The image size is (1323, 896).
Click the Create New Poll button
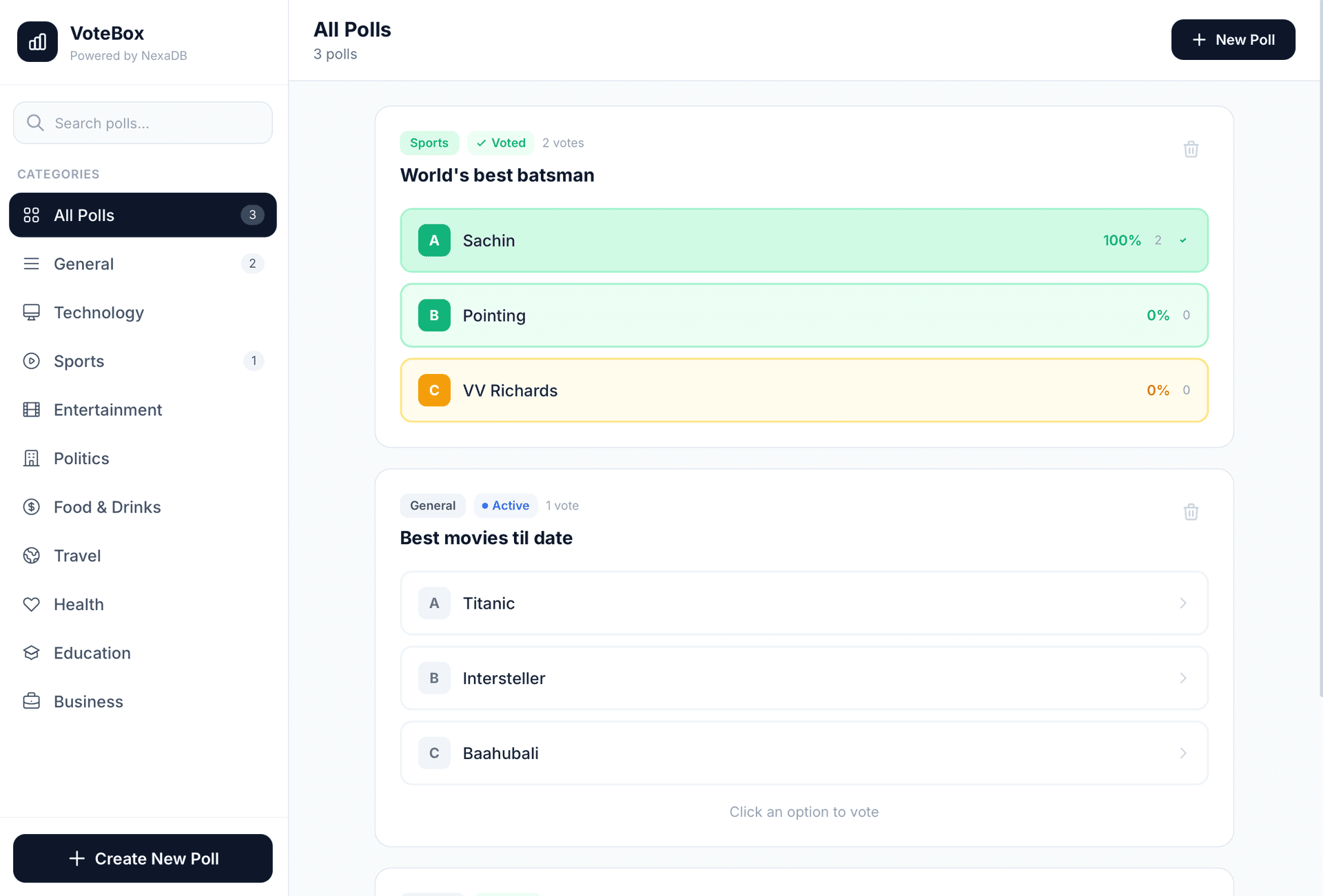click(x=143, y=858)
